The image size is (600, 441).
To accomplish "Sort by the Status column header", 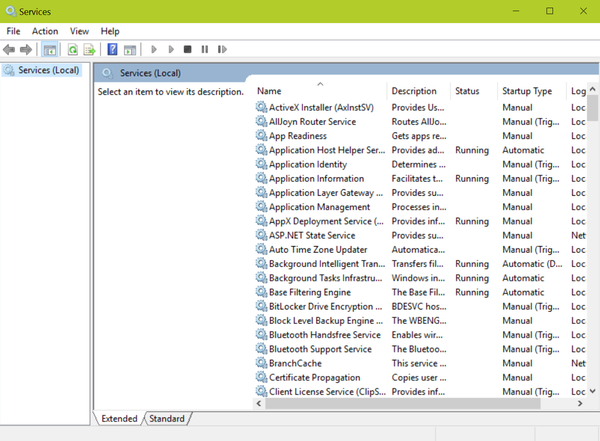I will pos(474,91).
